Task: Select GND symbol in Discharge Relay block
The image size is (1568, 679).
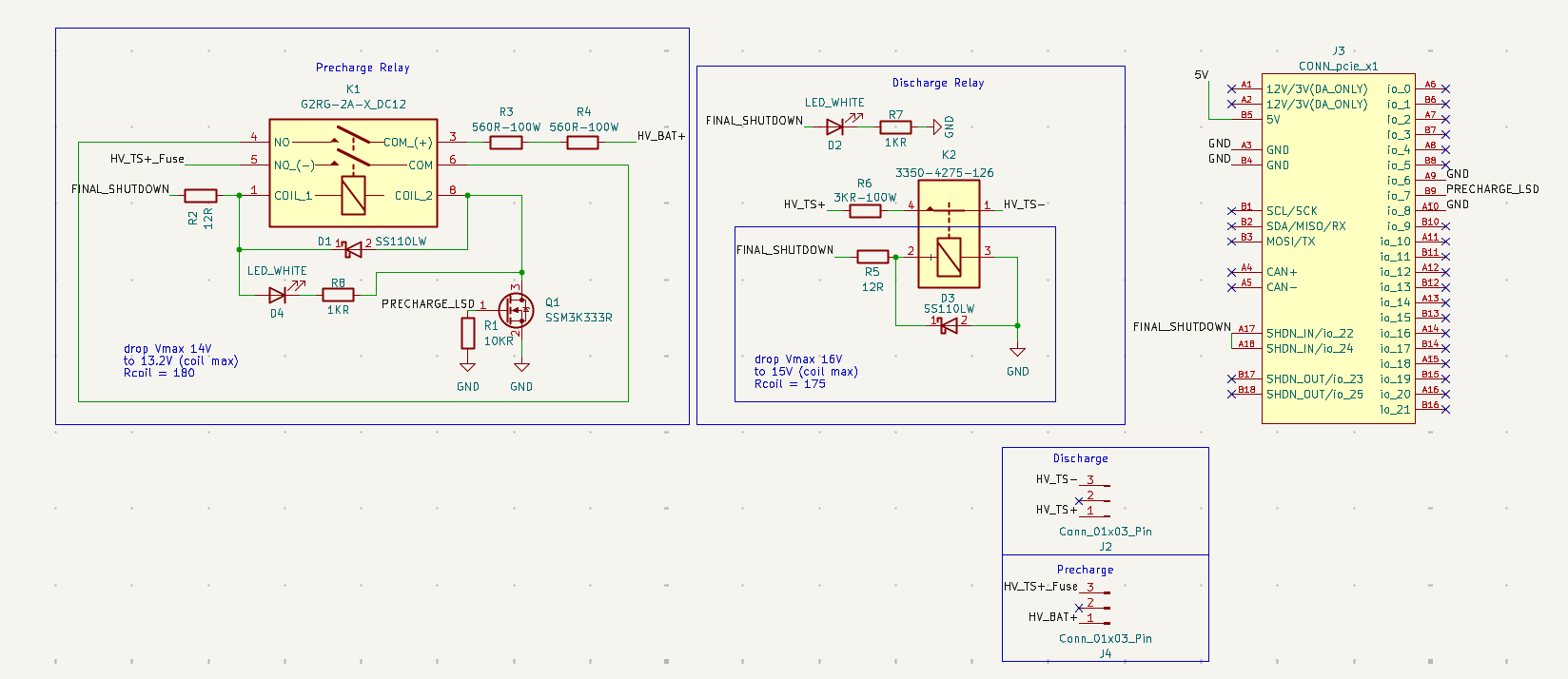Action: [x=1017, y=351]
